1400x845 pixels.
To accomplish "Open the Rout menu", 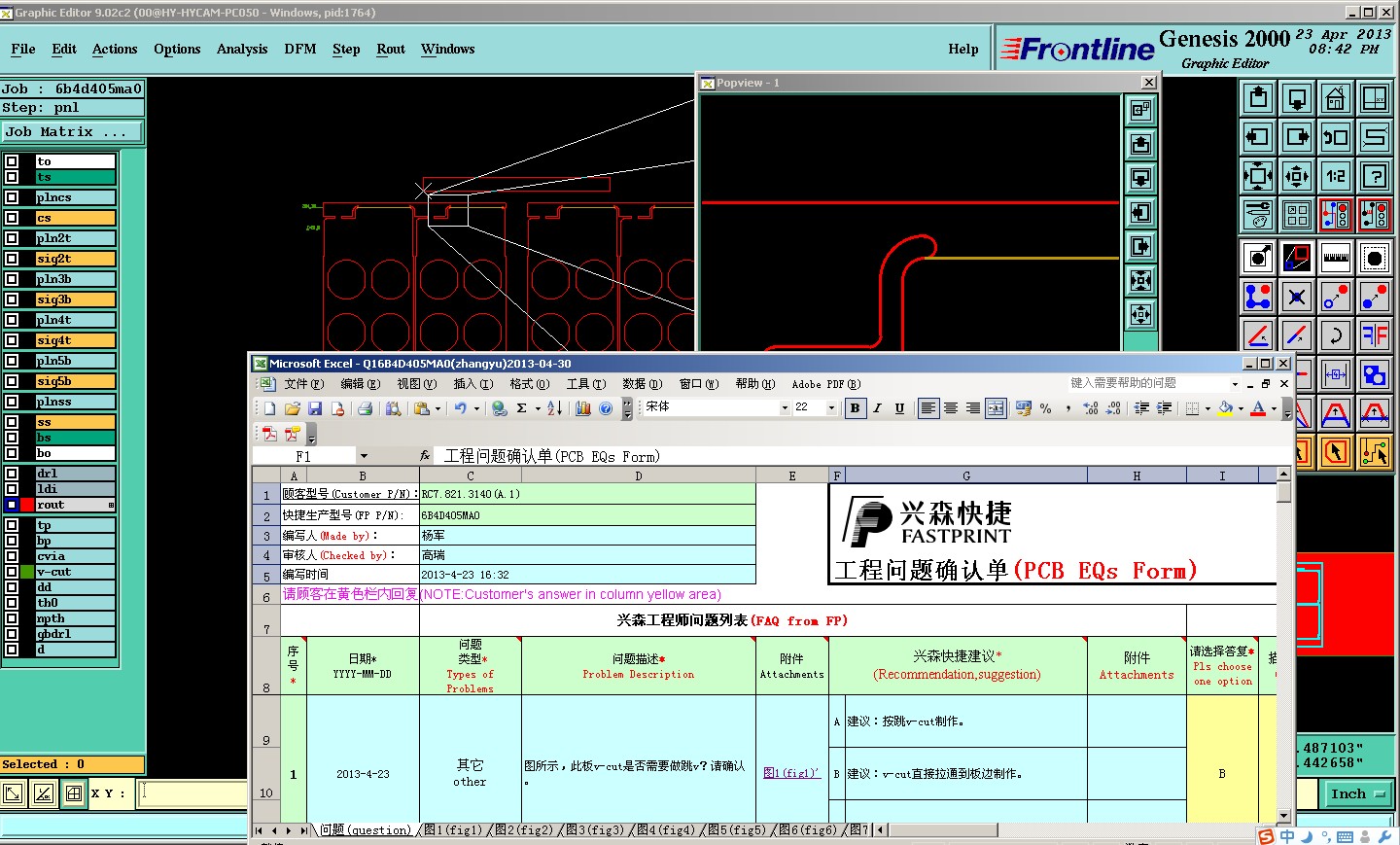I will [391, 49].
